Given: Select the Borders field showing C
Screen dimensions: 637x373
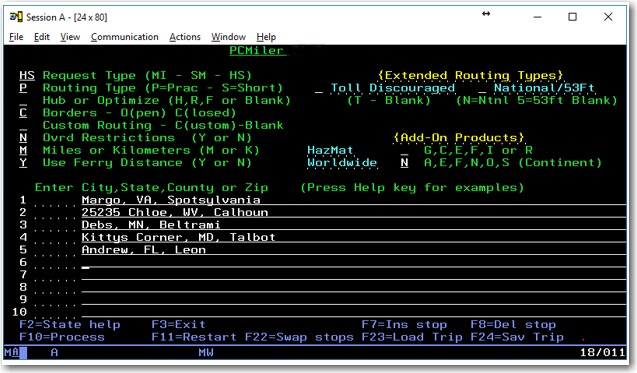Looking at the screenshot, I should (23, 113).
